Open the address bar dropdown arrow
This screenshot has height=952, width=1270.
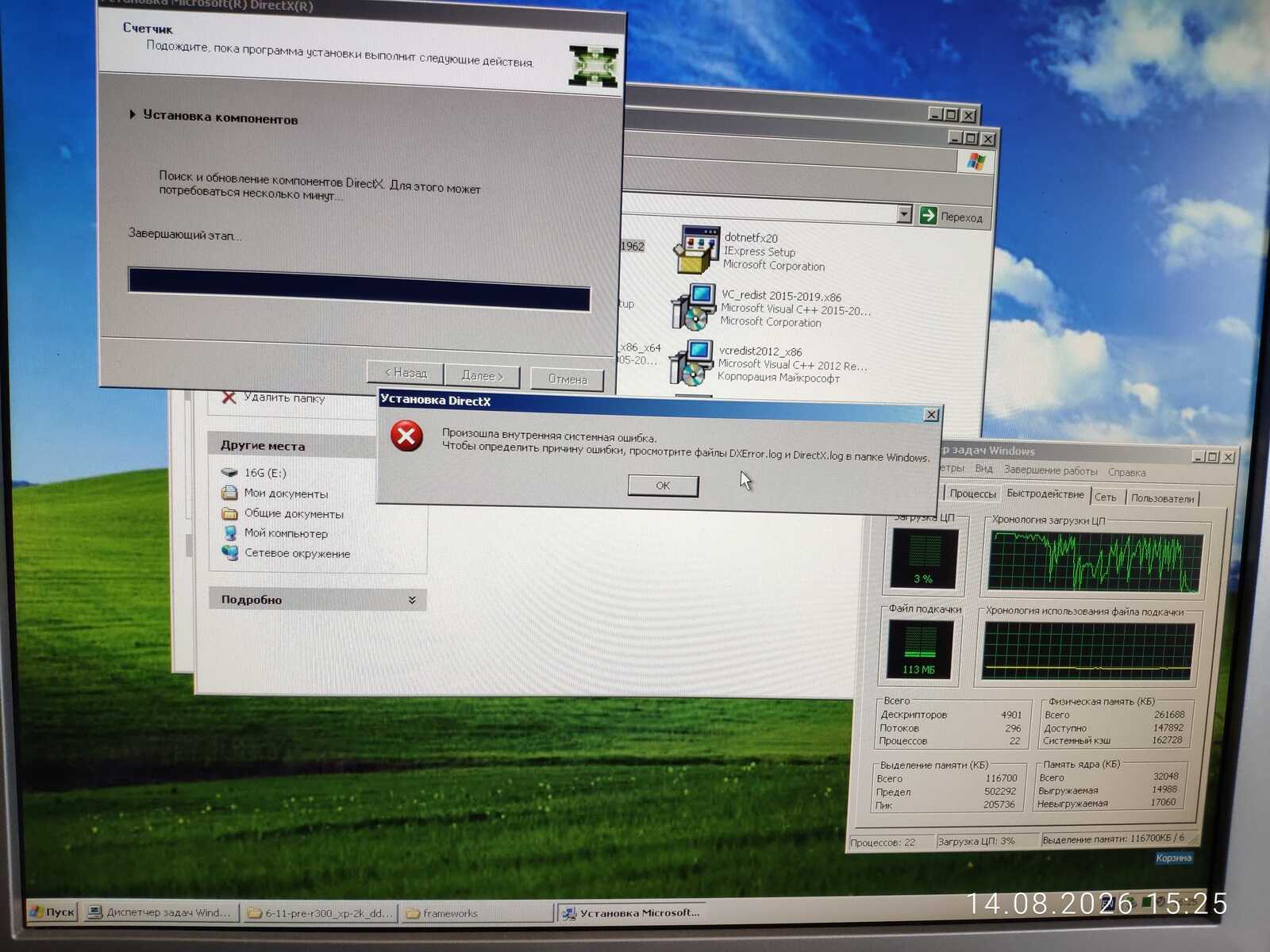click(904, 214)
